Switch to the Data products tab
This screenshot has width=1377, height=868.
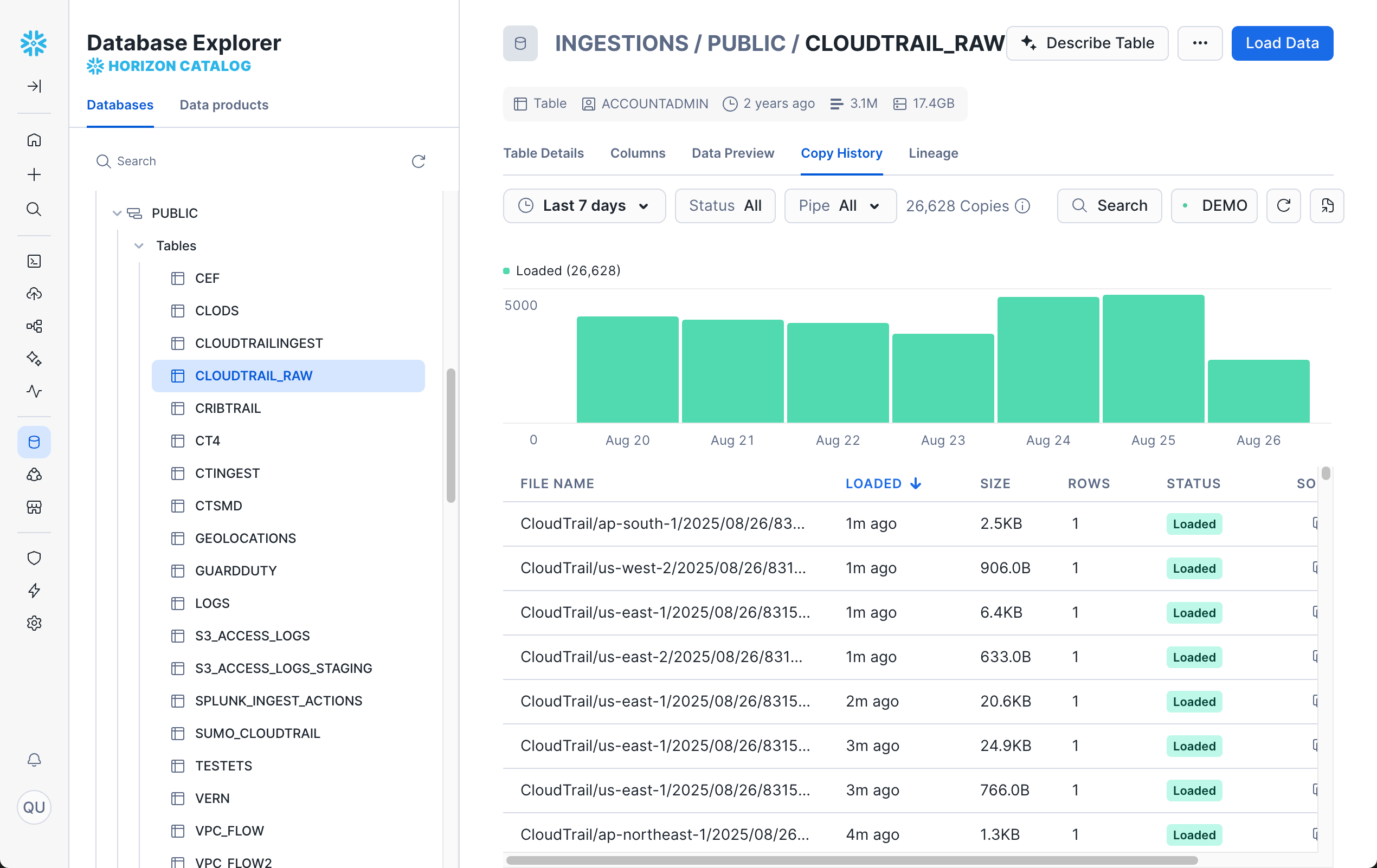tap(223, 105)
